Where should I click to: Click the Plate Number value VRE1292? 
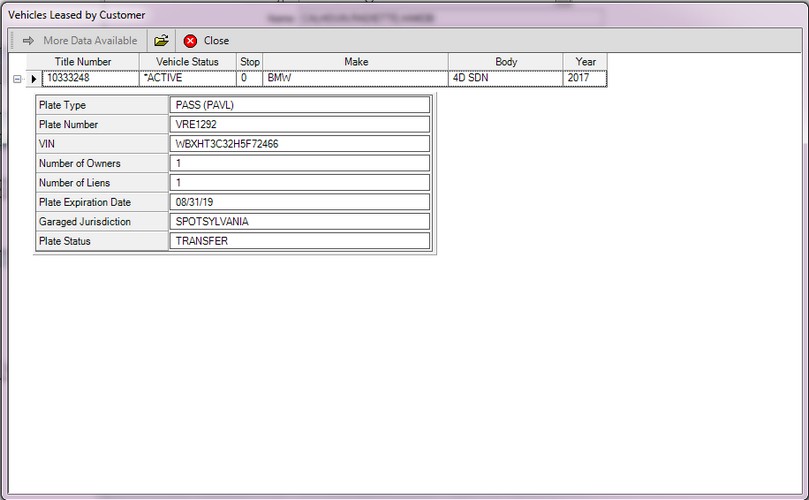tap(300, 124)
